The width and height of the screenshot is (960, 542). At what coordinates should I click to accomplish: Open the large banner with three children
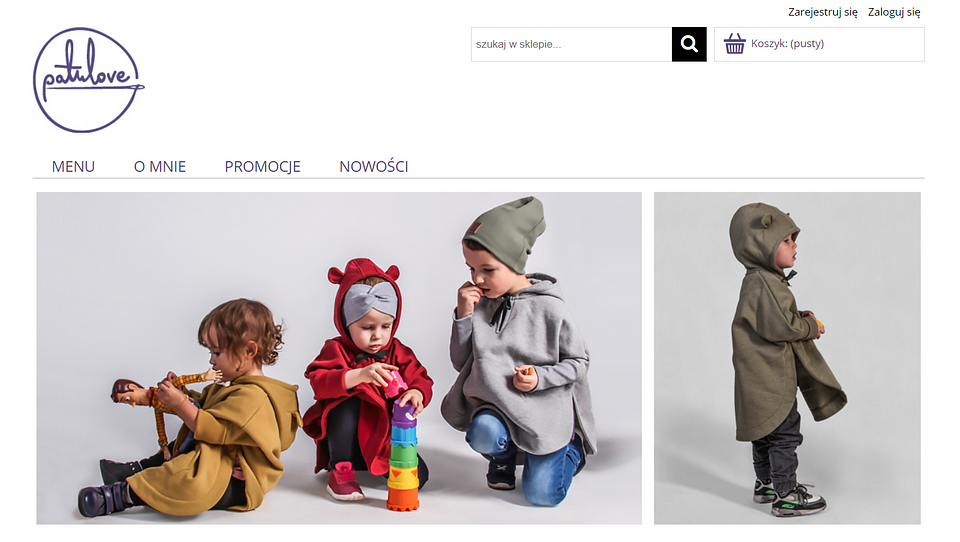pyautogui.click(x=339, y=358)
